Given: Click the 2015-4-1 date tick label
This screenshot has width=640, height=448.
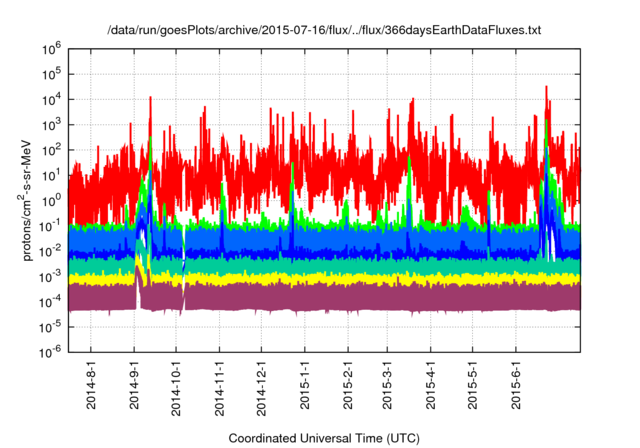Looking at the screenshot, I should pyautogui.click(x=431, y=385).
